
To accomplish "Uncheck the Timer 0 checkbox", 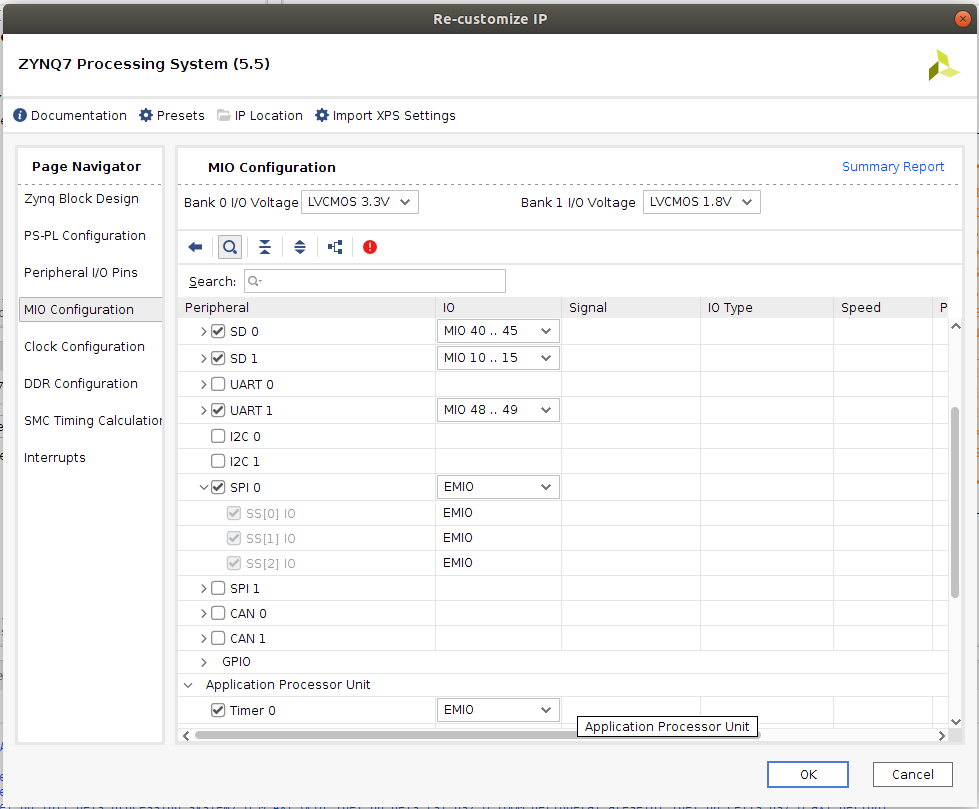I will (218, 710).
